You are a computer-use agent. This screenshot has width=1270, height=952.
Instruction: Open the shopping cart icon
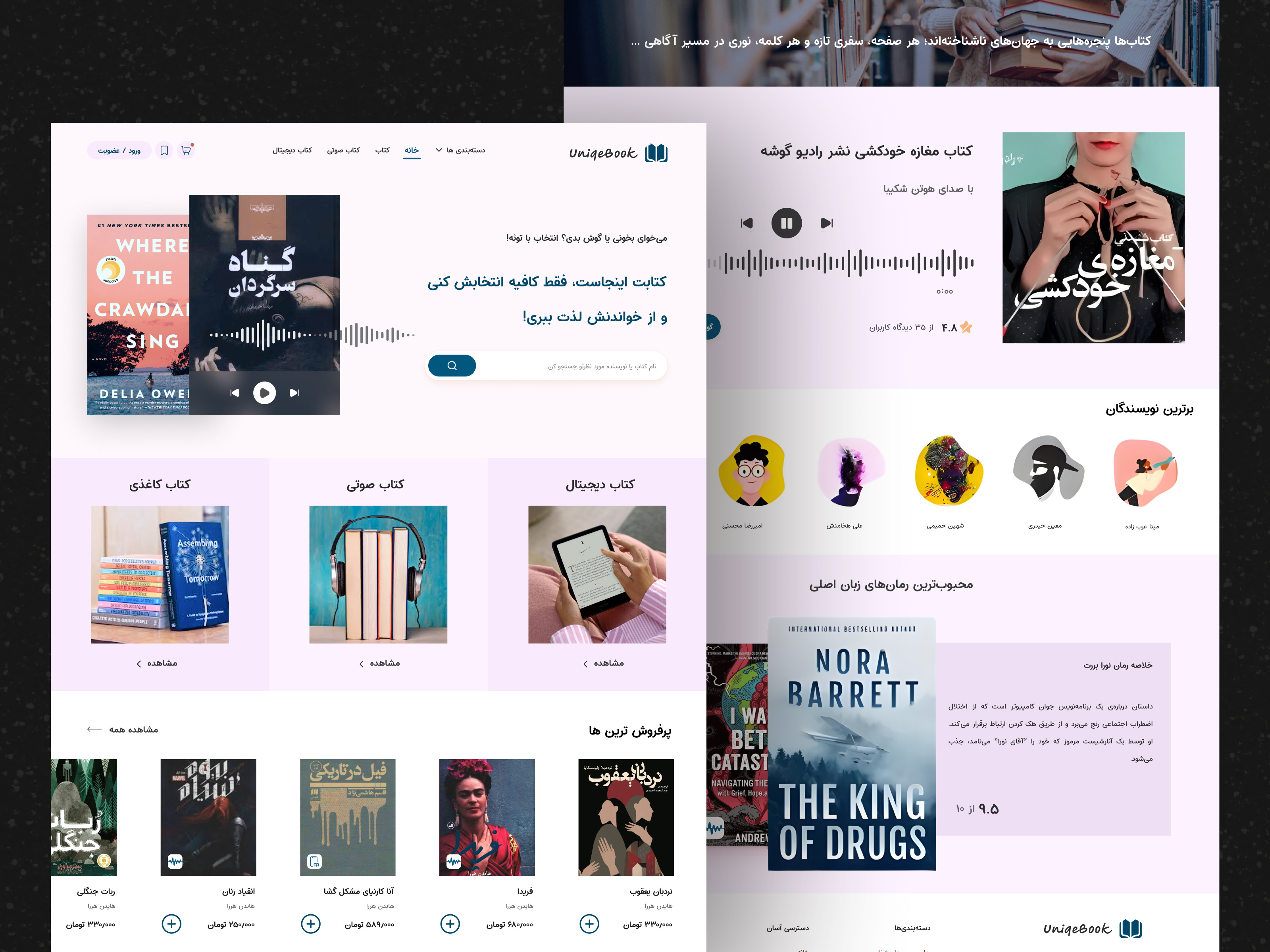point(186,150)
